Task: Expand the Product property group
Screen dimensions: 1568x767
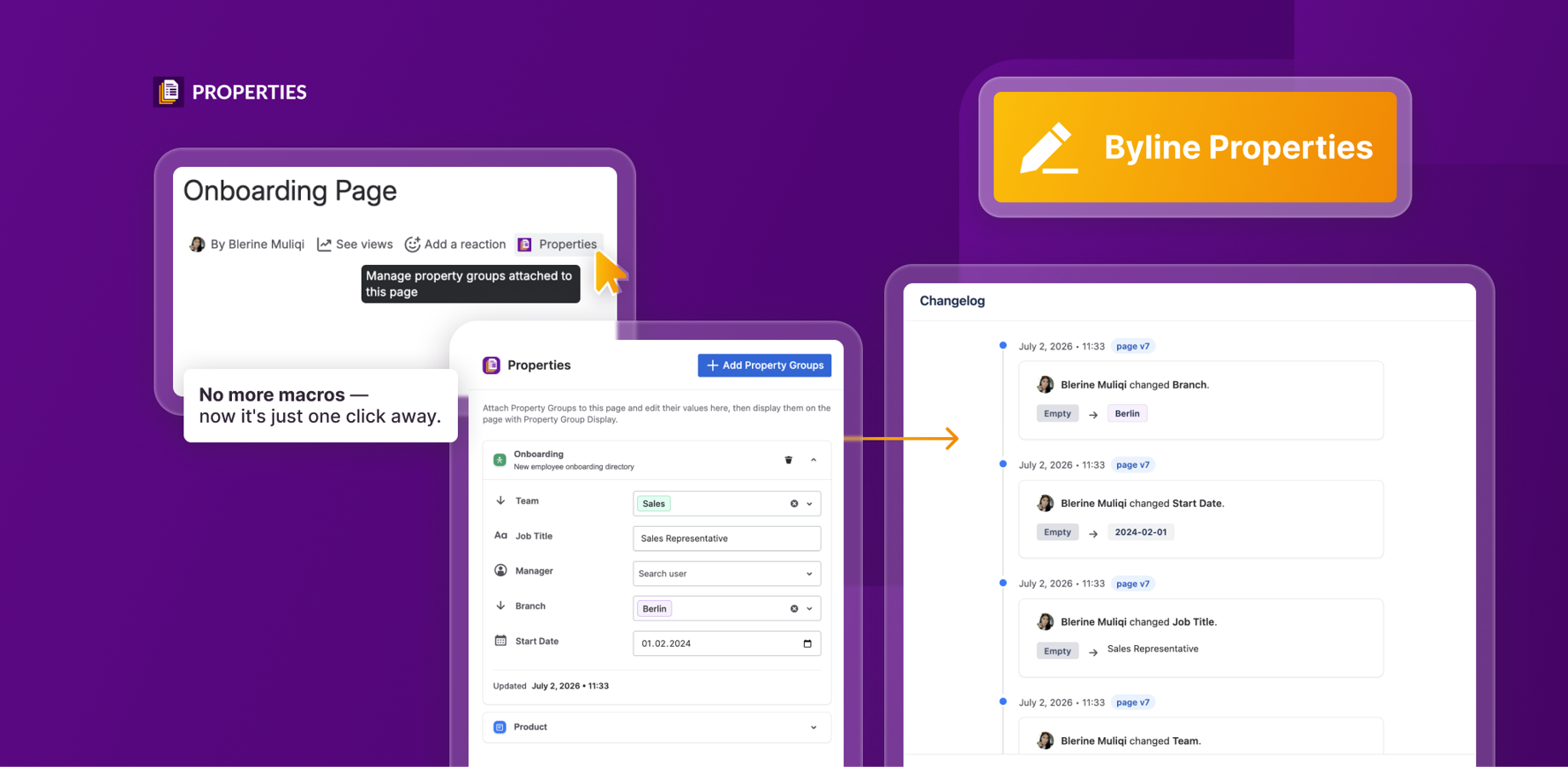Action: click(813, 727)
